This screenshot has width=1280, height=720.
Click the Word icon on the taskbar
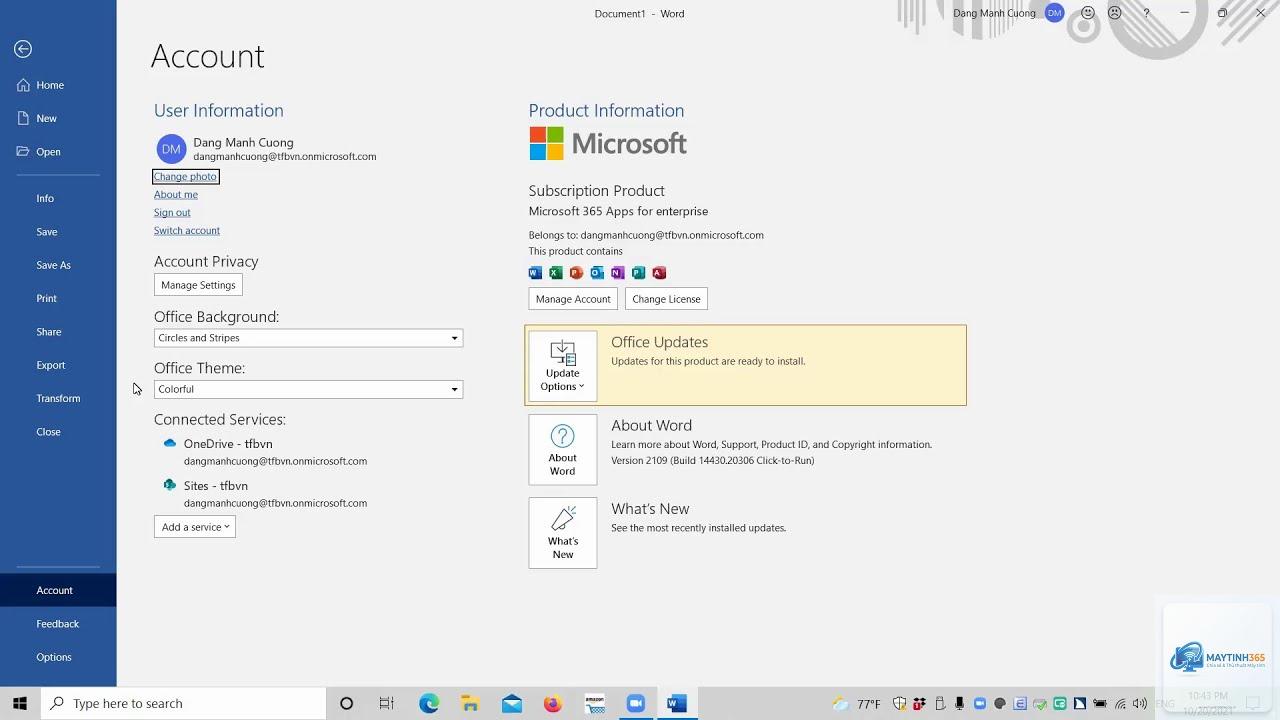pos(677,704)
